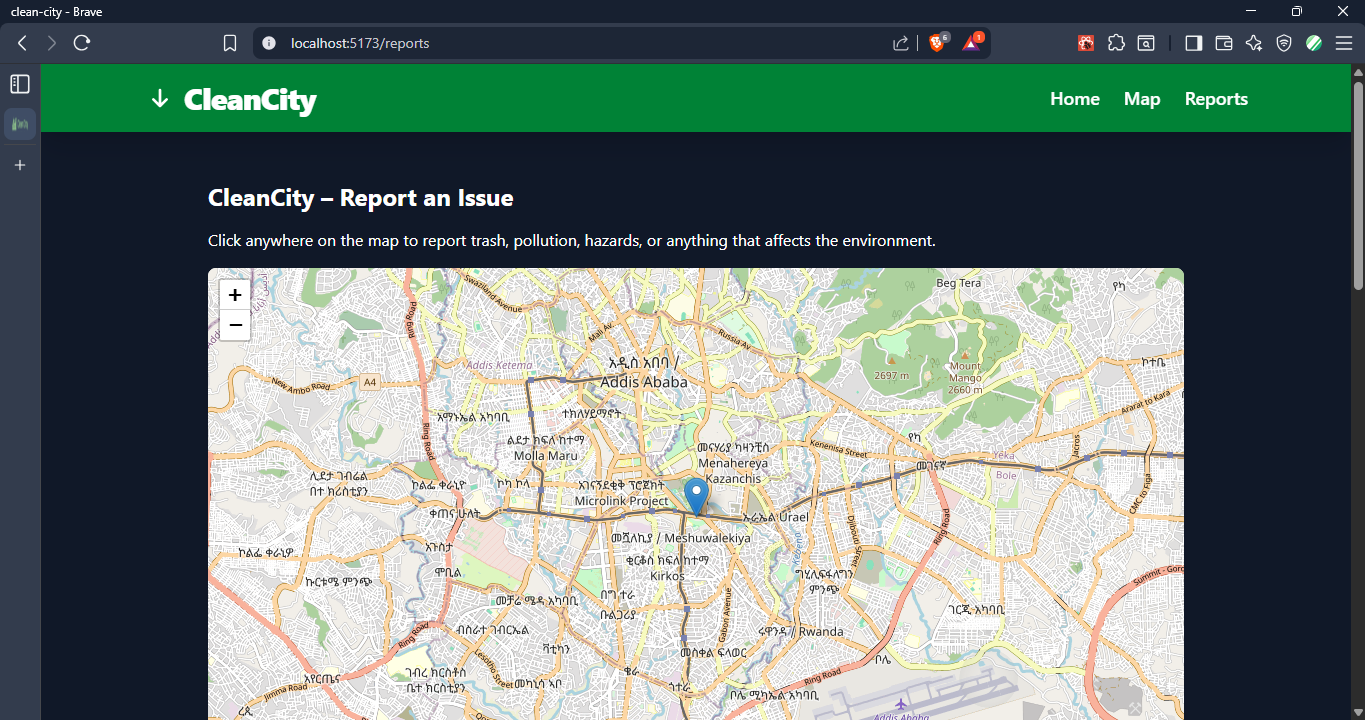This screenshot has height=720, width=1365.
Task: Navigate to the Home nav link
Action: pyautogui.click(x=1075, y=99)
